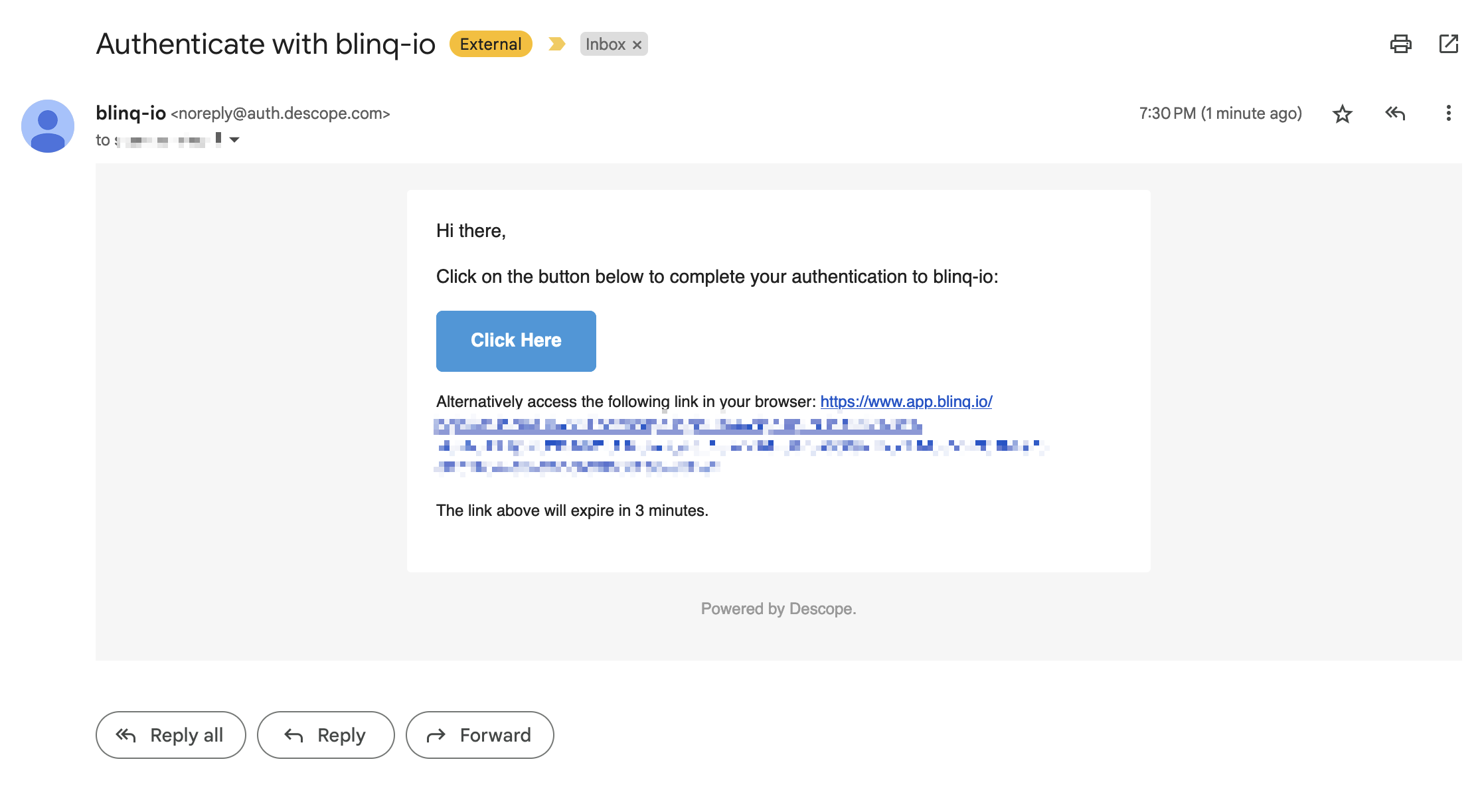This screenshot has height=812, width=1482.
Task: Star this message from blinq-io
Action: 1342,114
